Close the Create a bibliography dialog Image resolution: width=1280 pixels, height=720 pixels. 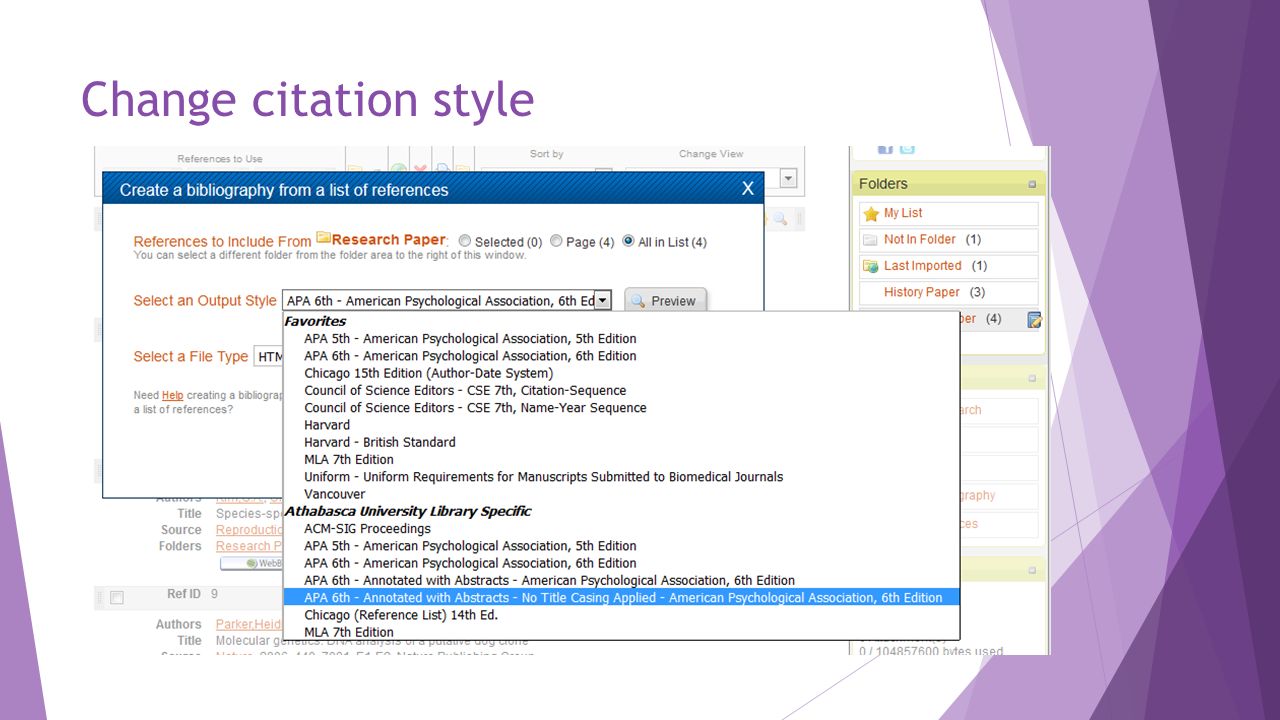click(747, 189)
